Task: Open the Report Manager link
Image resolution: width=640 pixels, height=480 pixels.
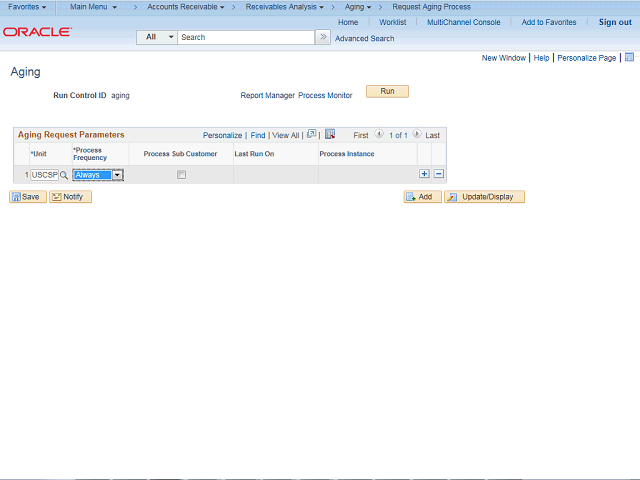Action: tap(267, 96)
